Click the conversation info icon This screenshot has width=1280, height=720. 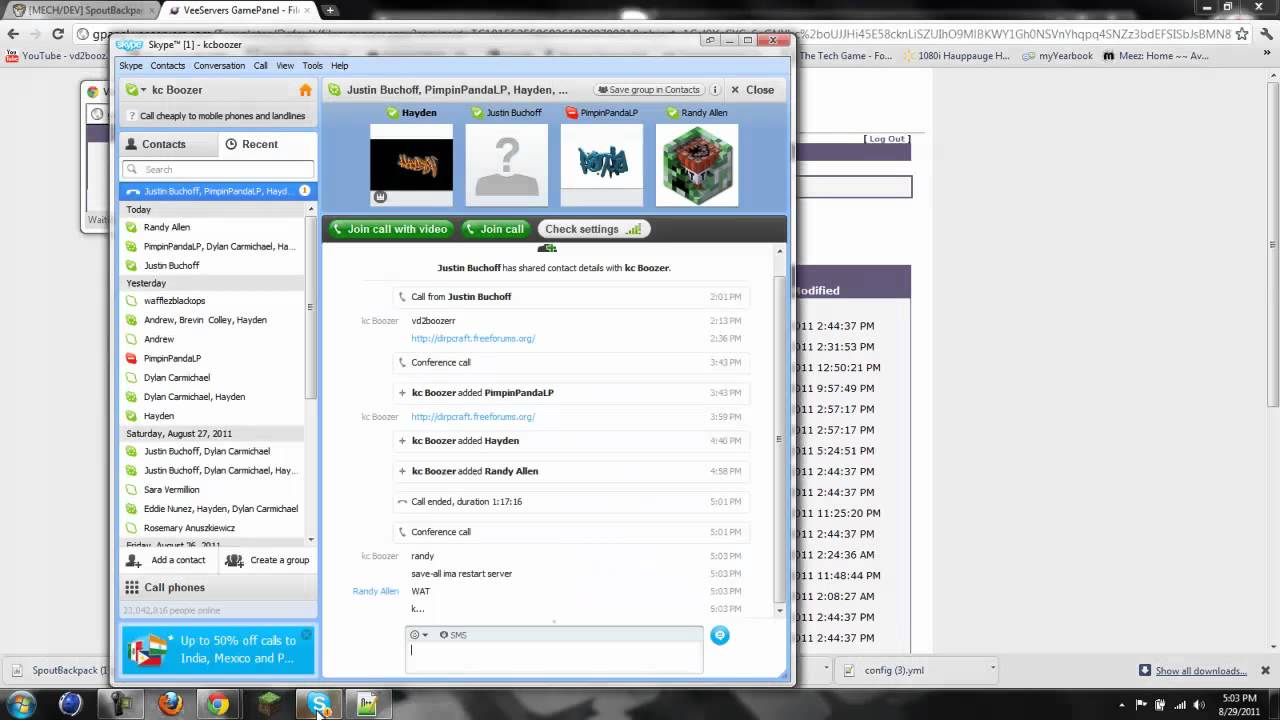pos(715,90)
